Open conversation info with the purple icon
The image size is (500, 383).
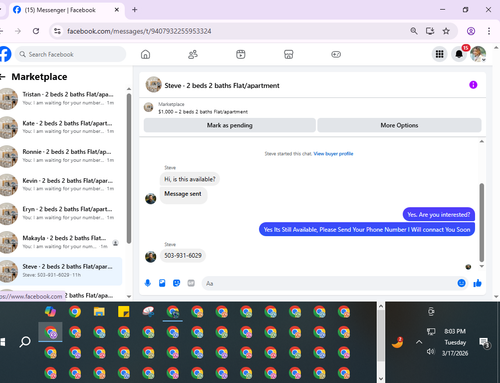[473, 85]
